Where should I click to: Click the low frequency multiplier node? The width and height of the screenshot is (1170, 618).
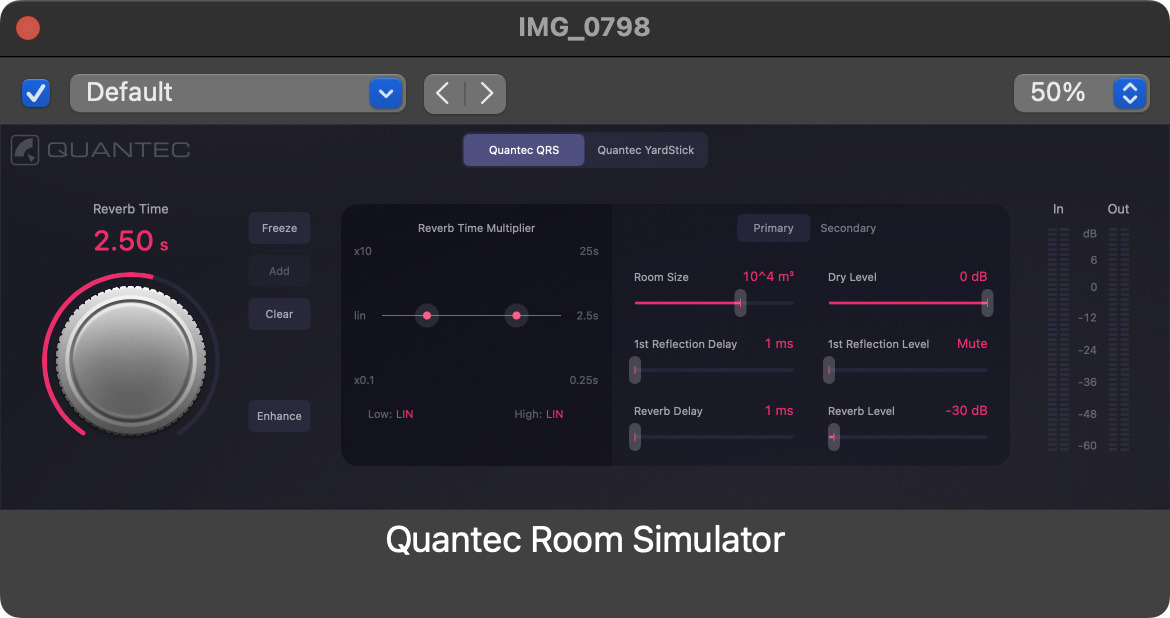(427, 315)
